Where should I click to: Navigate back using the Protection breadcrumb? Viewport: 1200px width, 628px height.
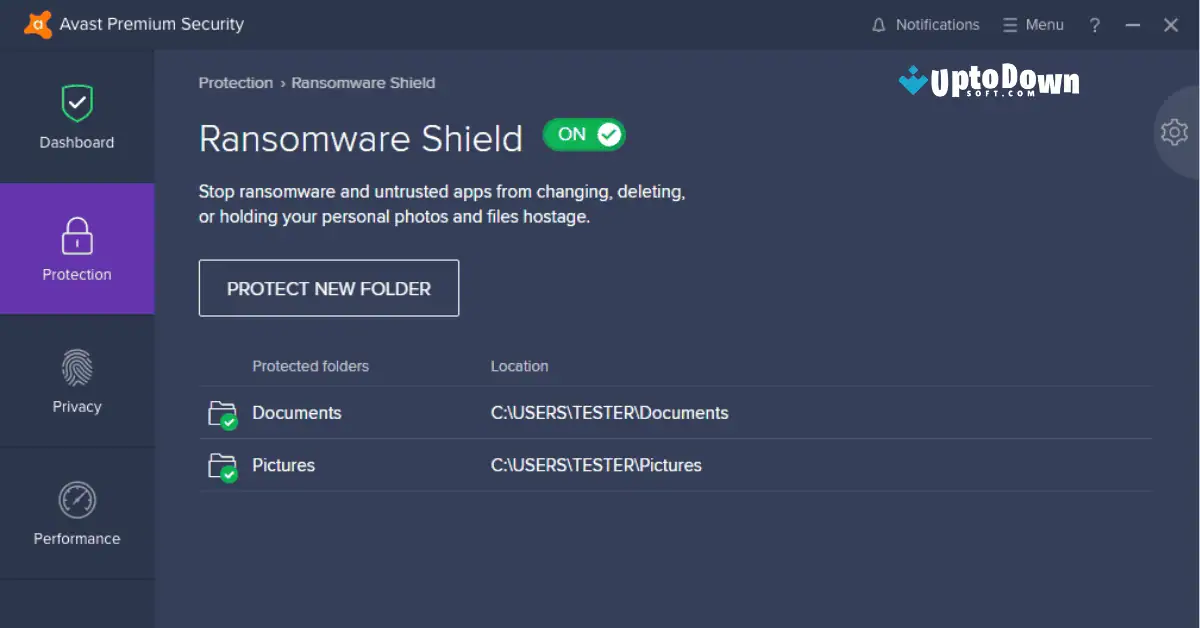click(x=236, y=83)
